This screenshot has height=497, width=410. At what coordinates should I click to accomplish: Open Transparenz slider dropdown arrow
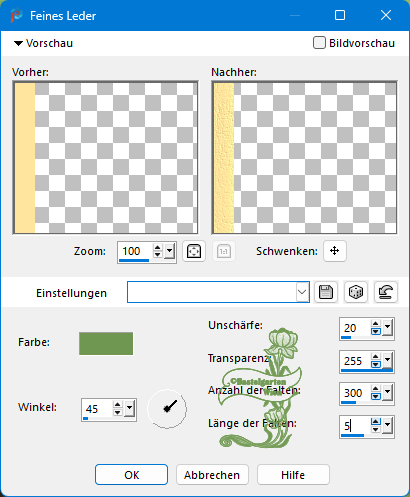coord(387,360)
